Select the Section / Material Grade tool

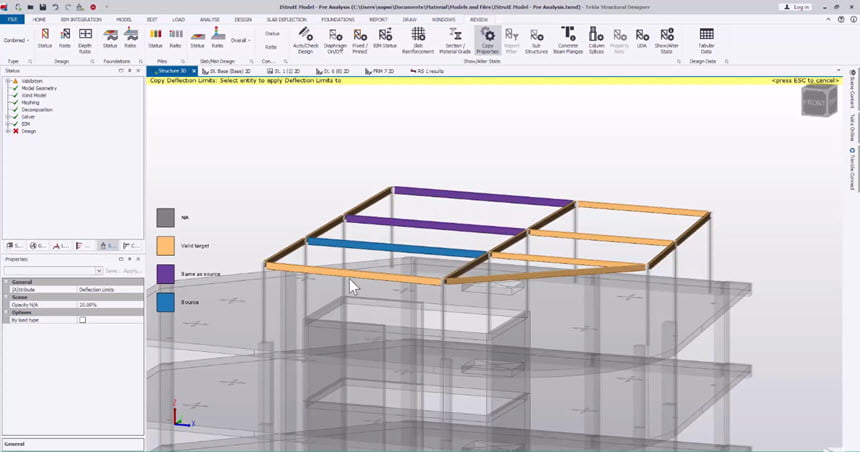pyautogui.click(x=455, y=41)
